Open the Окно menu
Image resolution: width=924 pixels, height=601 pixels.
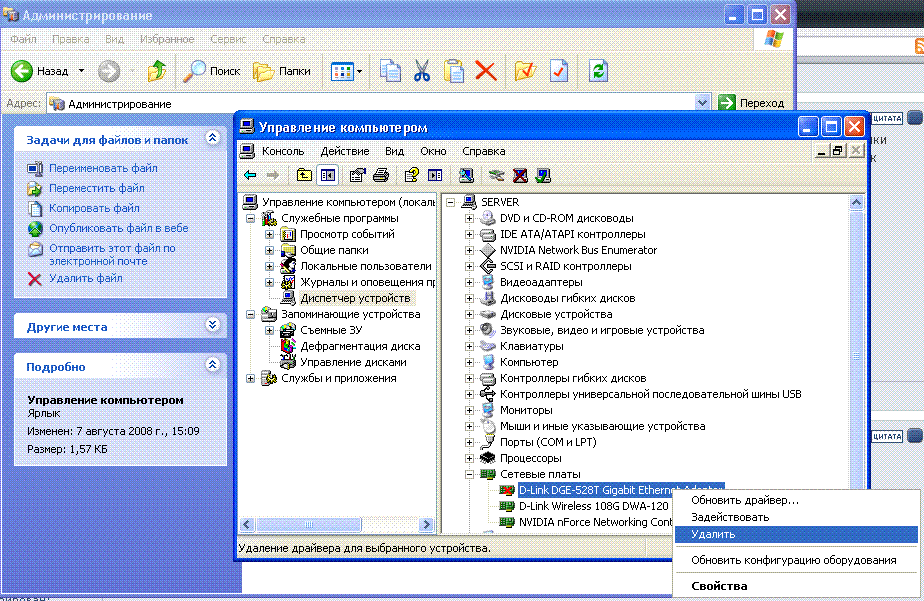pos(433,151)
